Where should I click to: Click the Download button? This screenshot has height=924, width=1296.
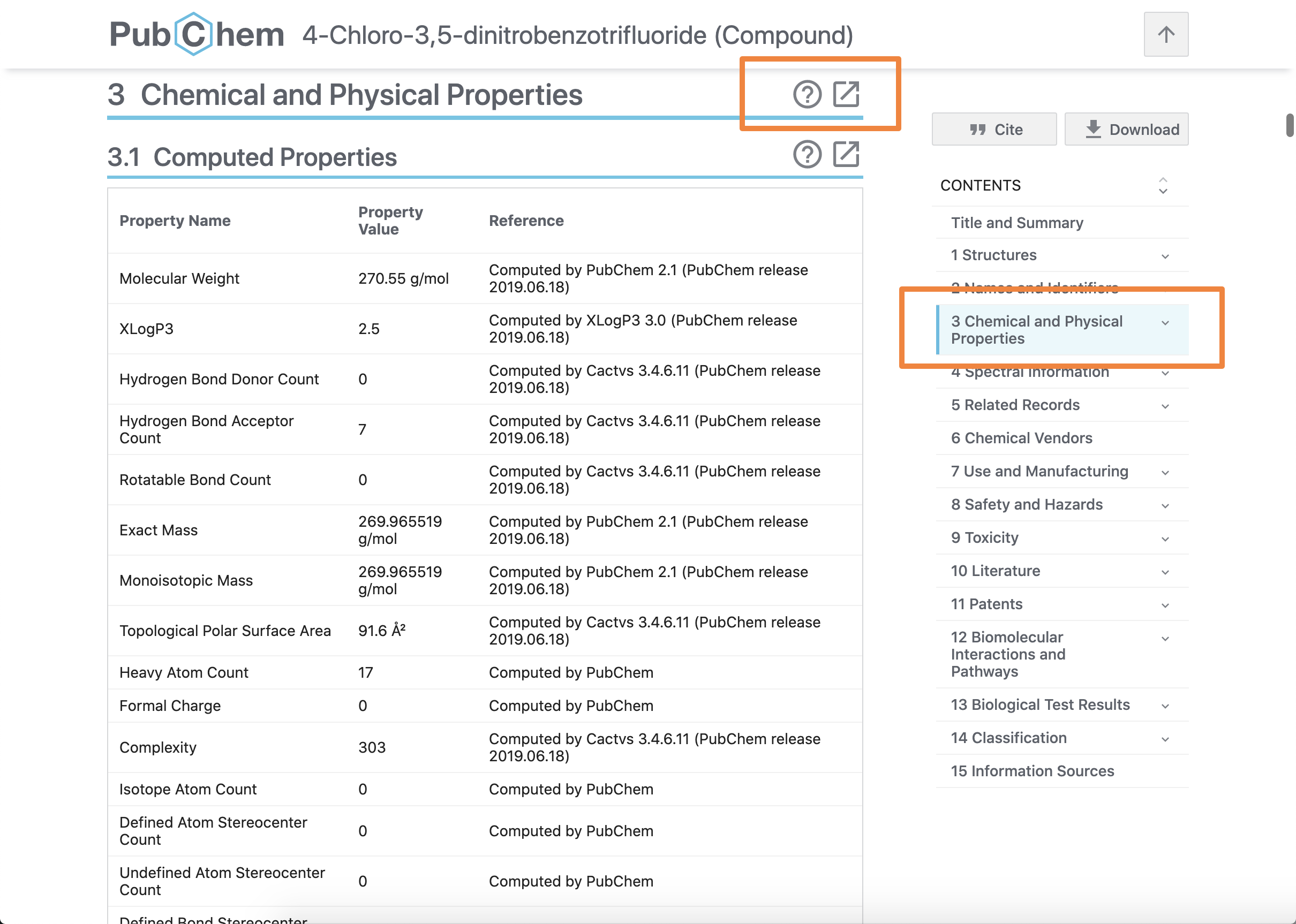coord(1126,129)
